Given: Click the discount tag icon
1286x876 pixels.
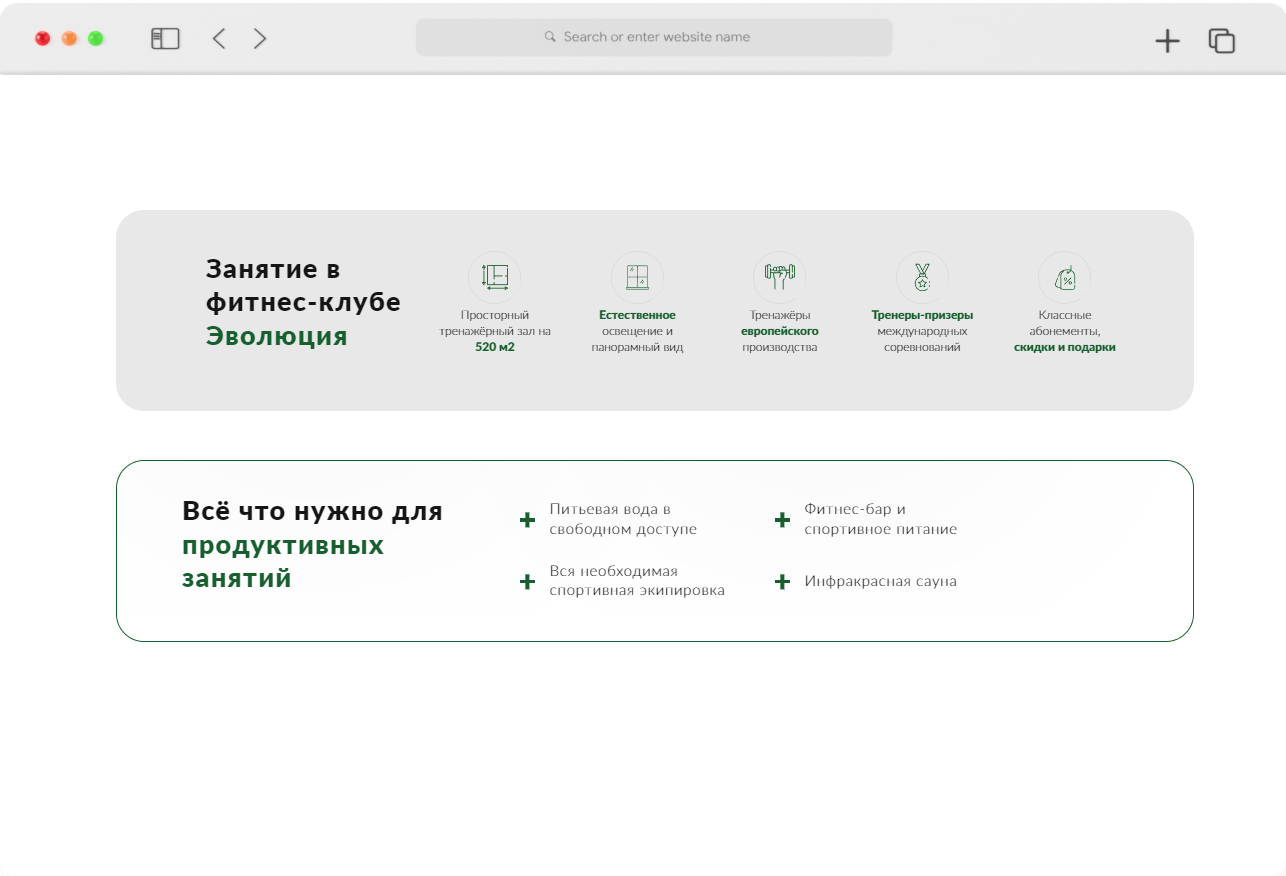Looking at the screenshot, I should (1064, 277).
